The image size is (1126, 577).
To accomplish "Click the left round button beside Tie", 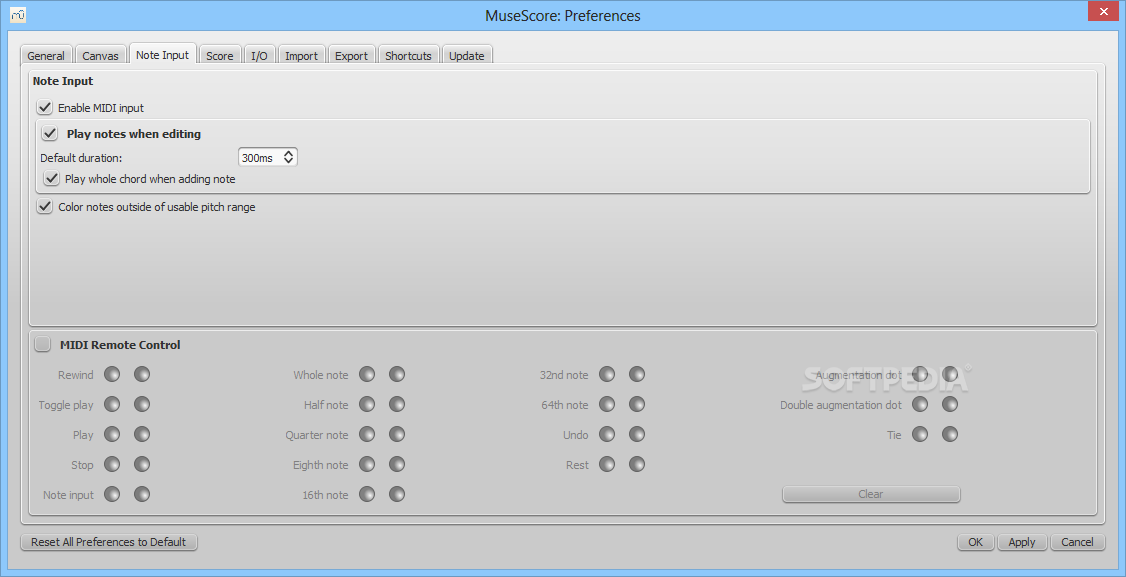I will coord(920,434).
